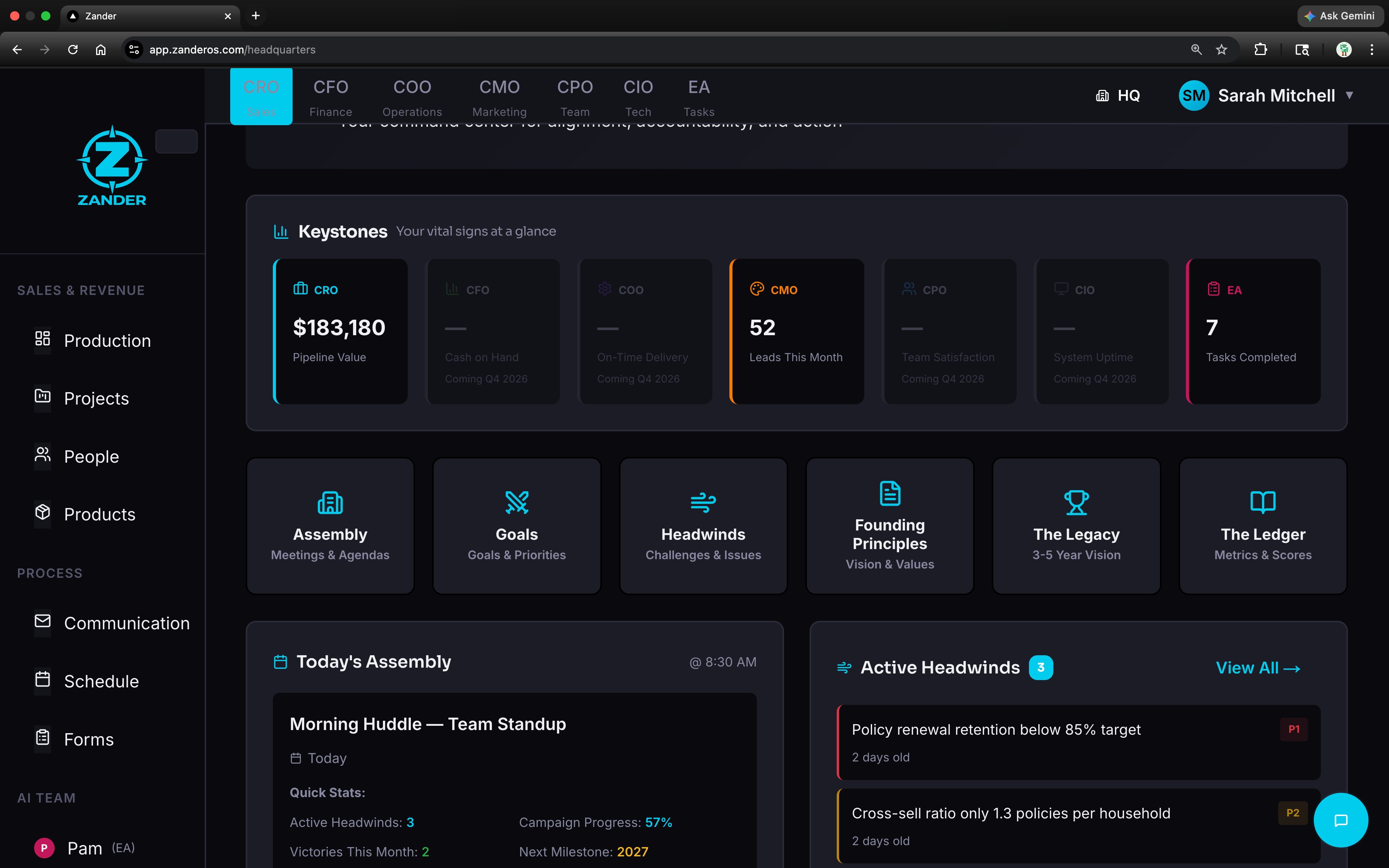1389x868 pixels.
Task: Open the Products box icon
Action: (x=43, y=511)
